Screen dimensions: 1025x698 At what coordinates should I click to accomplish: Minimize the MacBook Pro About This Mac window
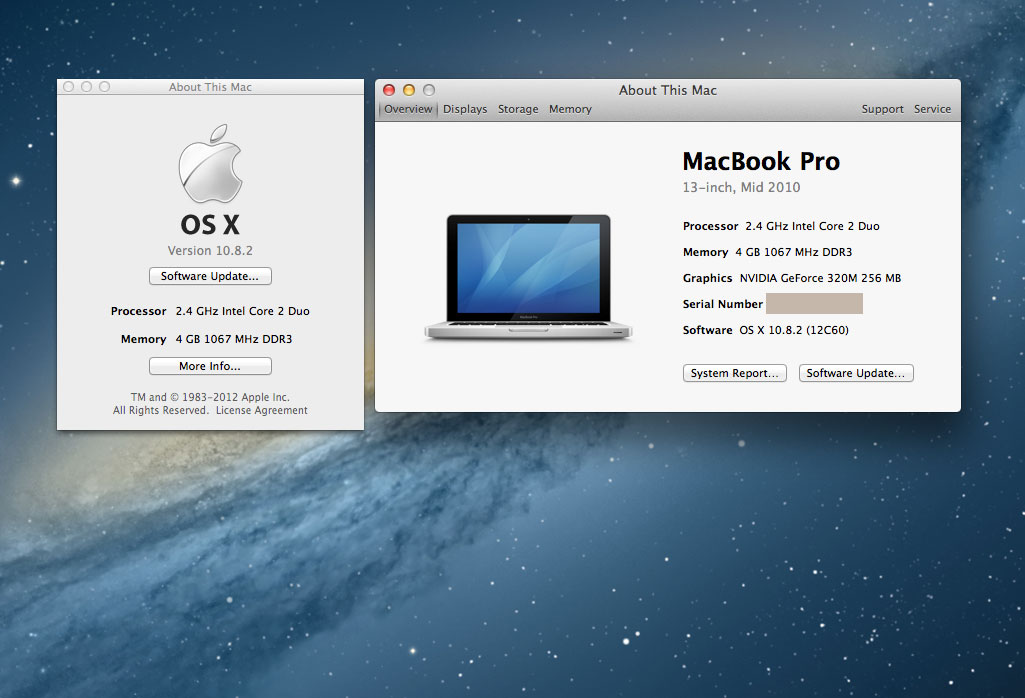coord(409,90)
